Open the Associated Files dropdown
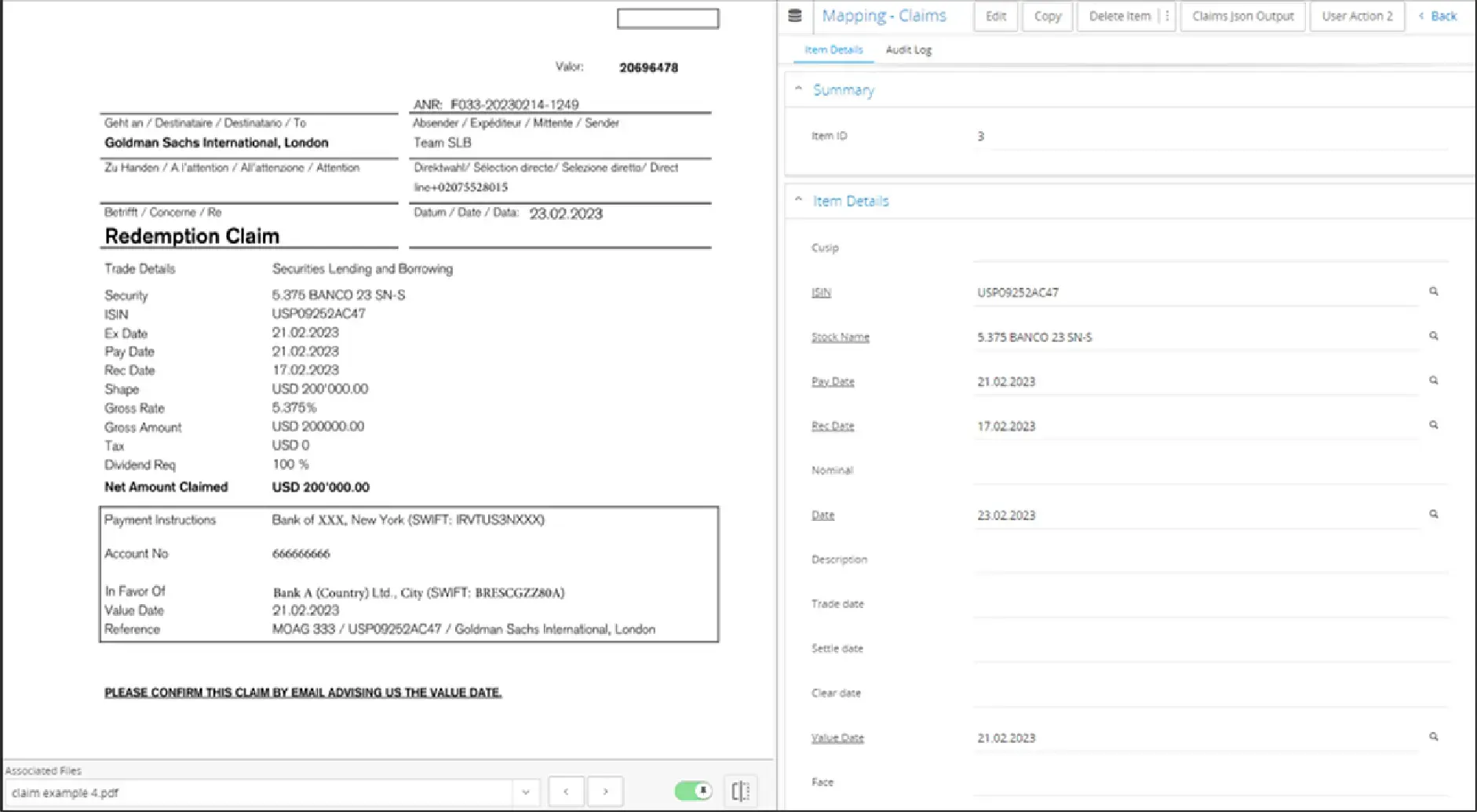1477x812 pixels. (525, 792)
